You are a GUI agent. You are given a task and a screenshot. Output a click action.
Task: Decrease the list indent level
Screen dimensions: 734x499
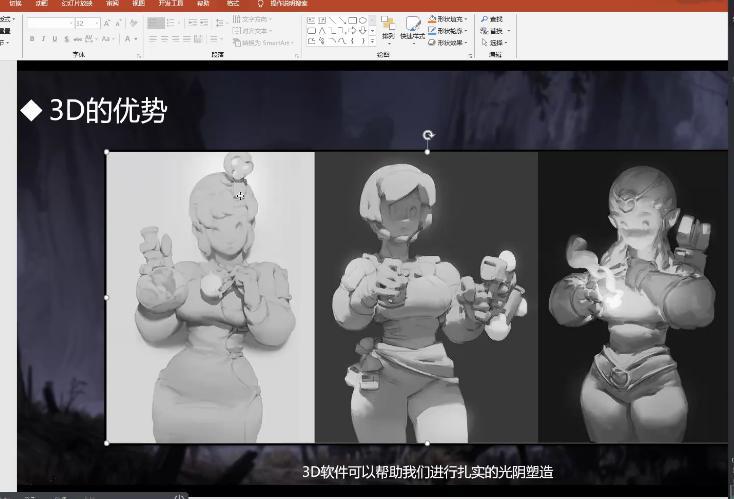click(x=192, y=22)
